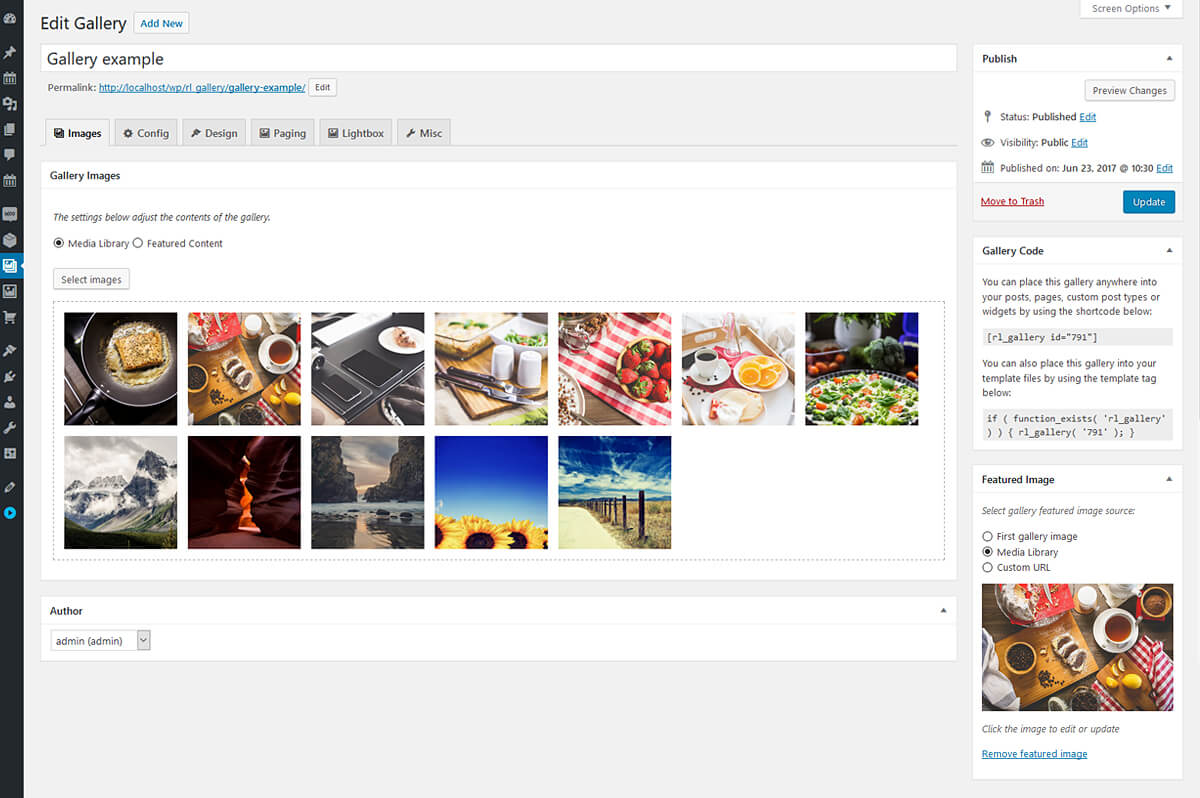The image size is (1200, 798).
Task: Click the Remove featured image link
Action: point(1034,753)
